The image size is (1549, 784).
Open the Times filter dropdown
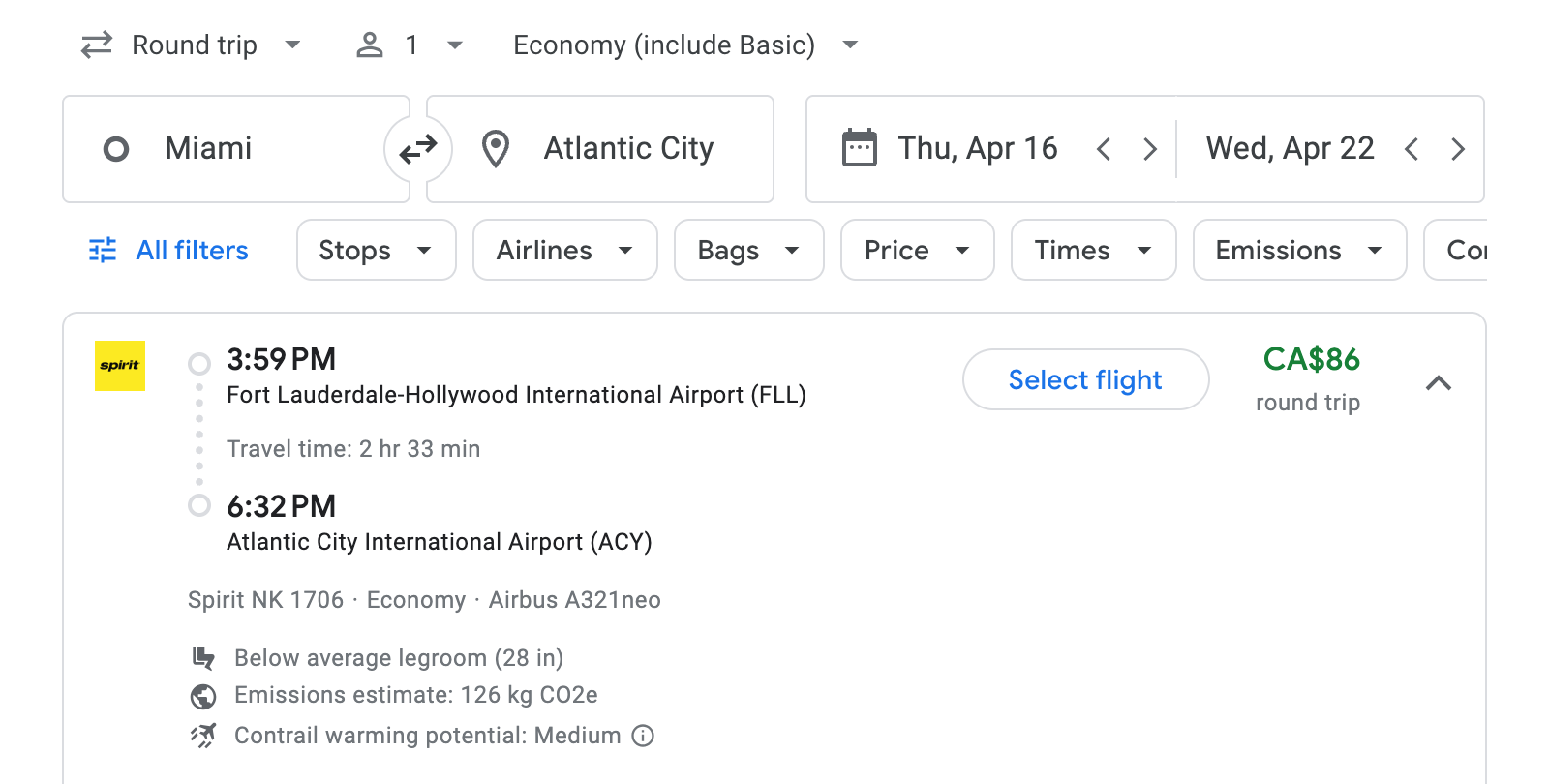click(1094, 250)
